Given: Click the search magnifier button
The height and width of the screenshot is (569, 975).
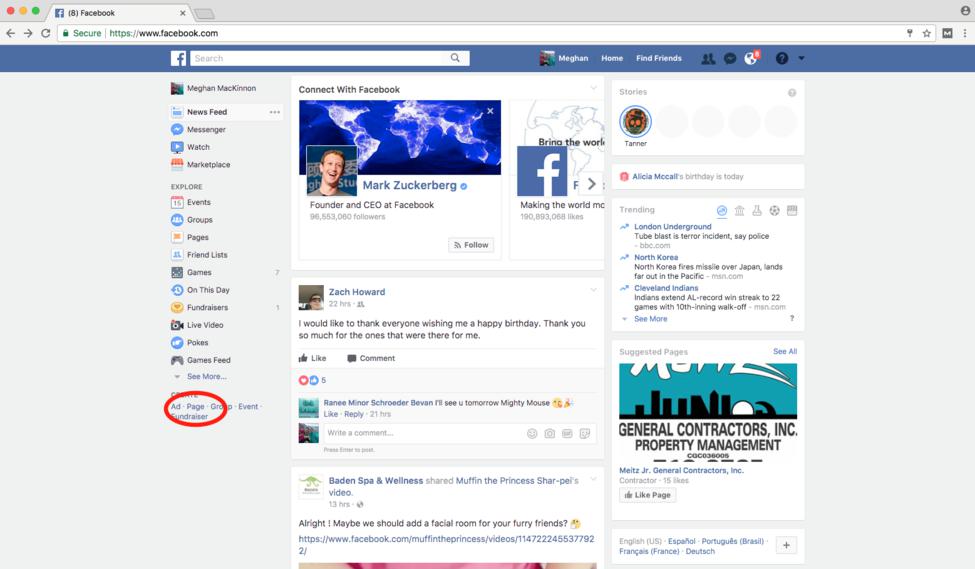Looking at the screenshot, I should [455, 58].
